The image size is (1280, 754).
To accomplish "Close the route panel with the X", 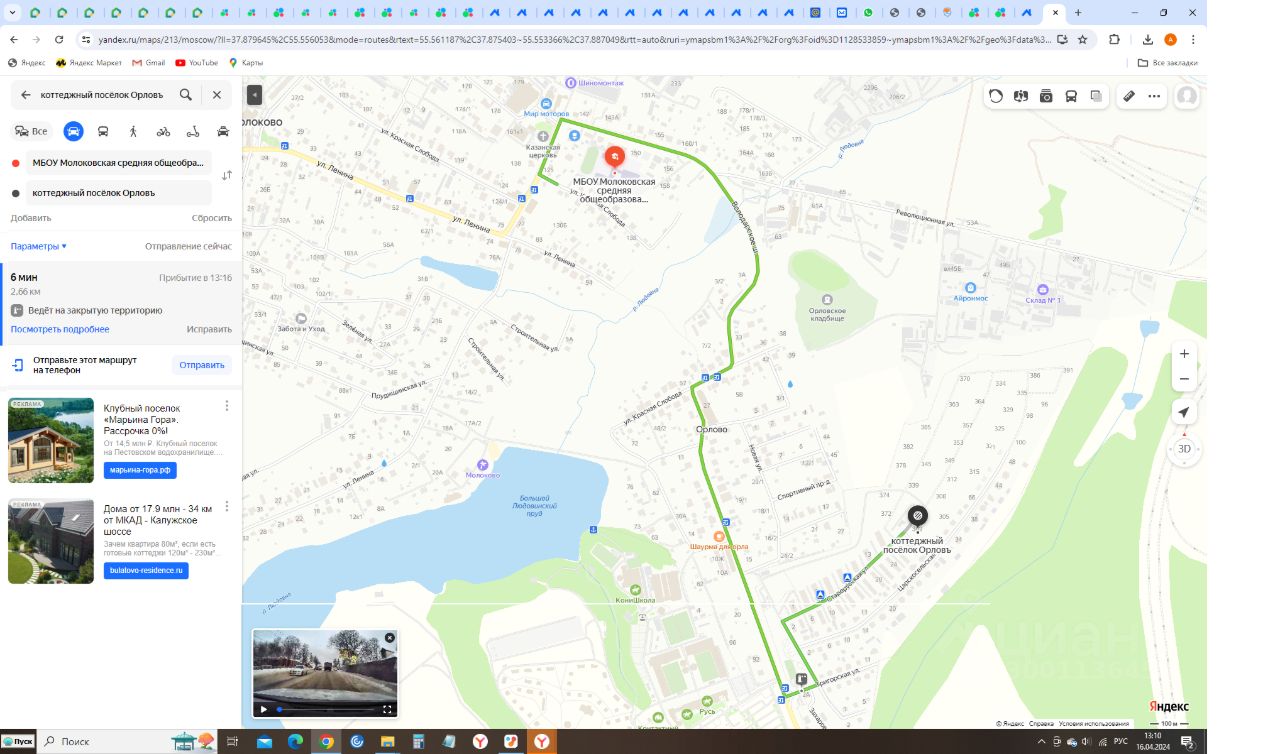I will [x=217, y=95].
